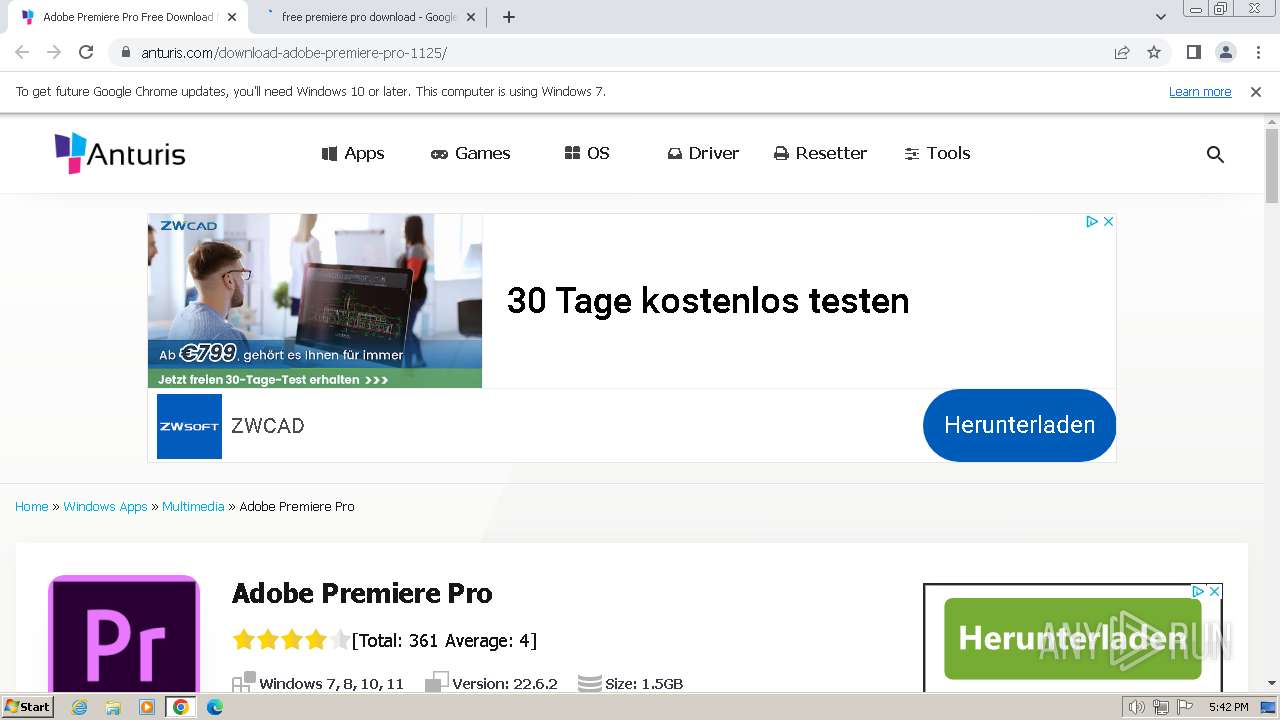
Task: Open the site search magnifier
Action: point(1215,154)
